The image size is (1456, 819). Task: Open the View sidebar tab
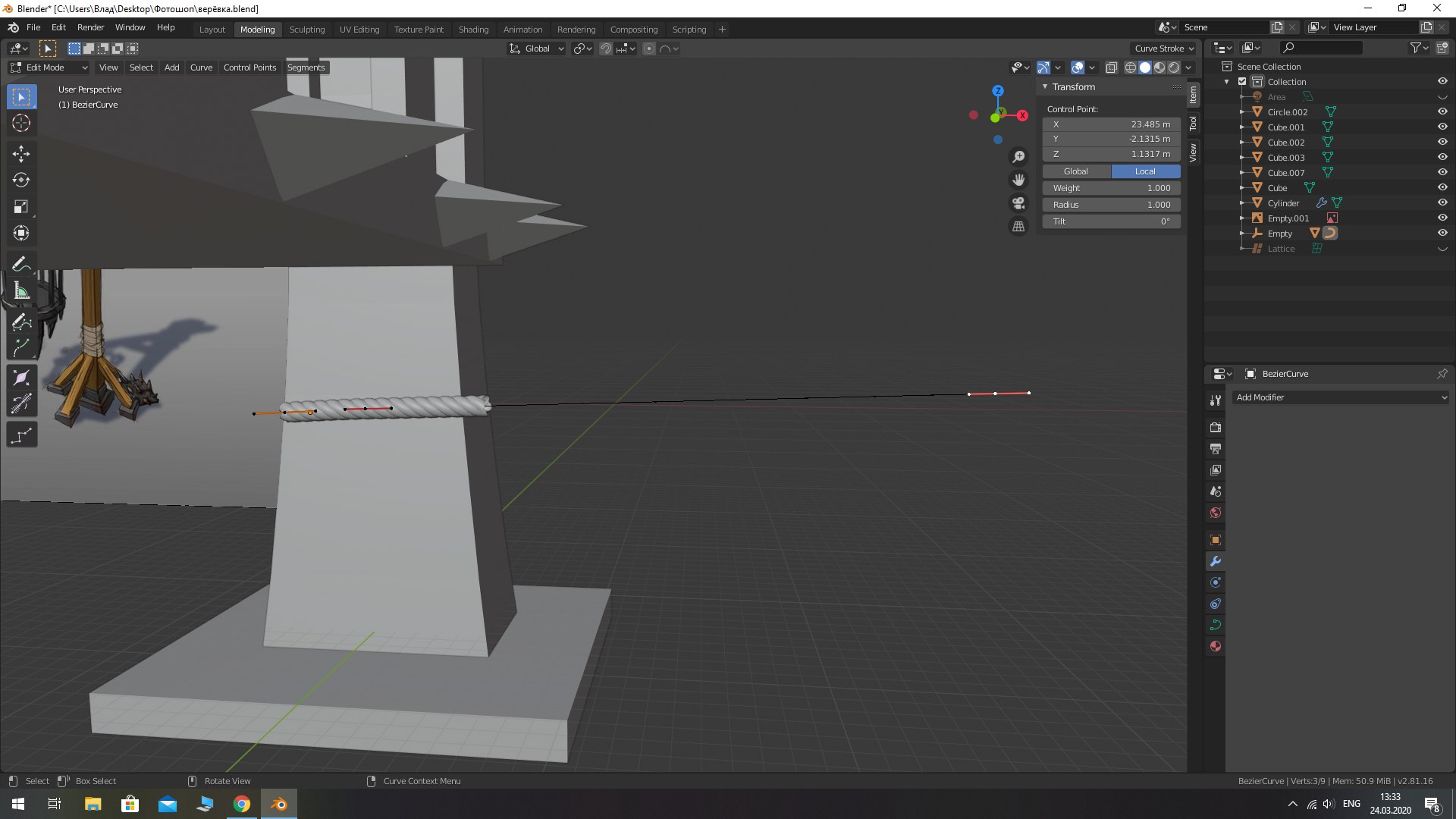1193,152
